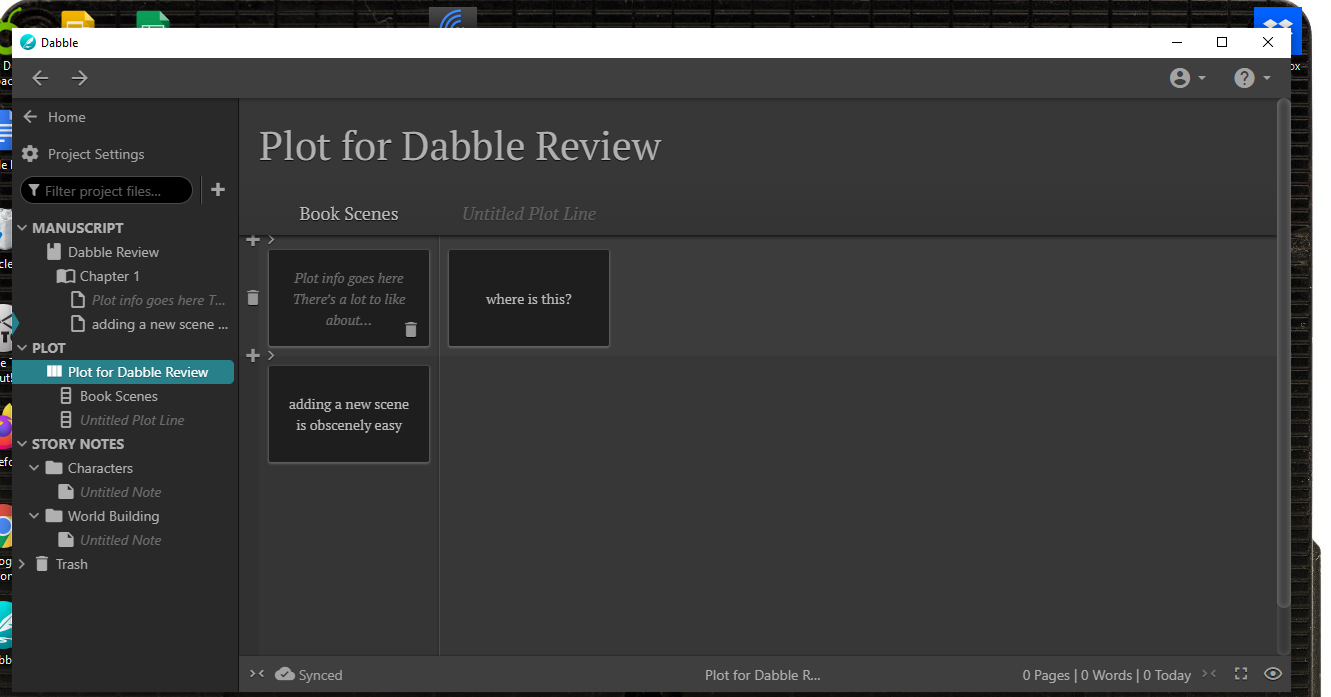Open the help menu dropdown
The width and height of the screenshot is (1331, 697).
click(x=1251, y=78)
